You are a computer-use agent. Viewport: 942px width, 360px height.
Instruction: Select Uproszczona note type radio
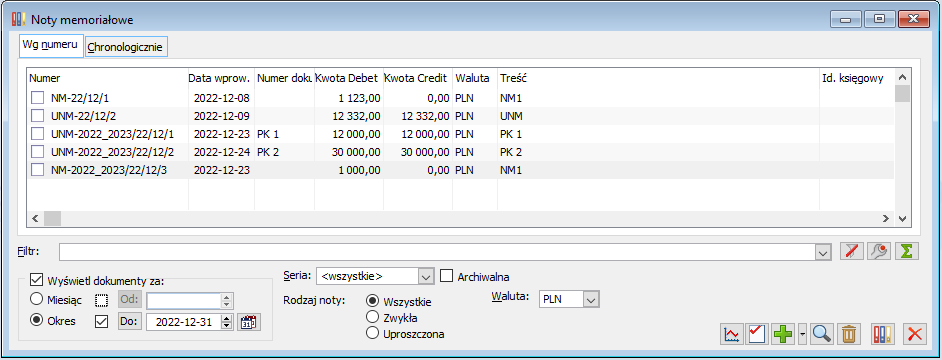pos(373,334)
